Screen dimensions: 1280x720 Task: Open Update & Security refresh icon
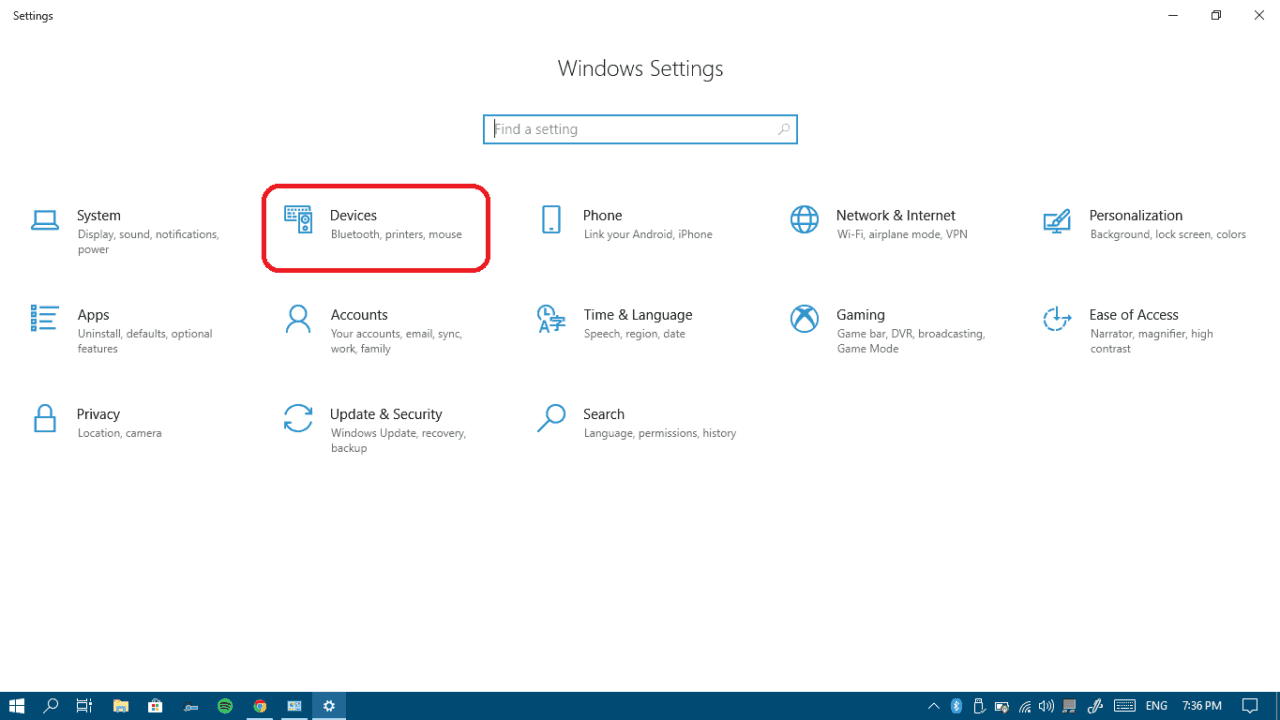(x=297, y=418)
